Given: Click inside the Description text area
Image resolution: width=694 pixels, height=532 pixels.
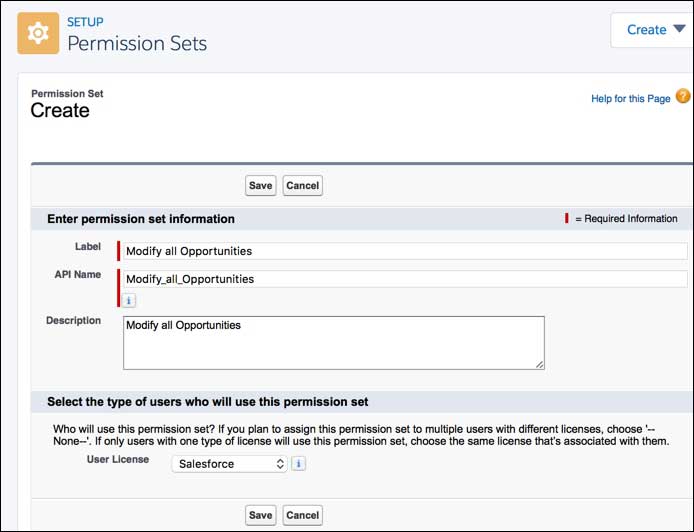Looking at the screenshot, I should pos(333,343).
